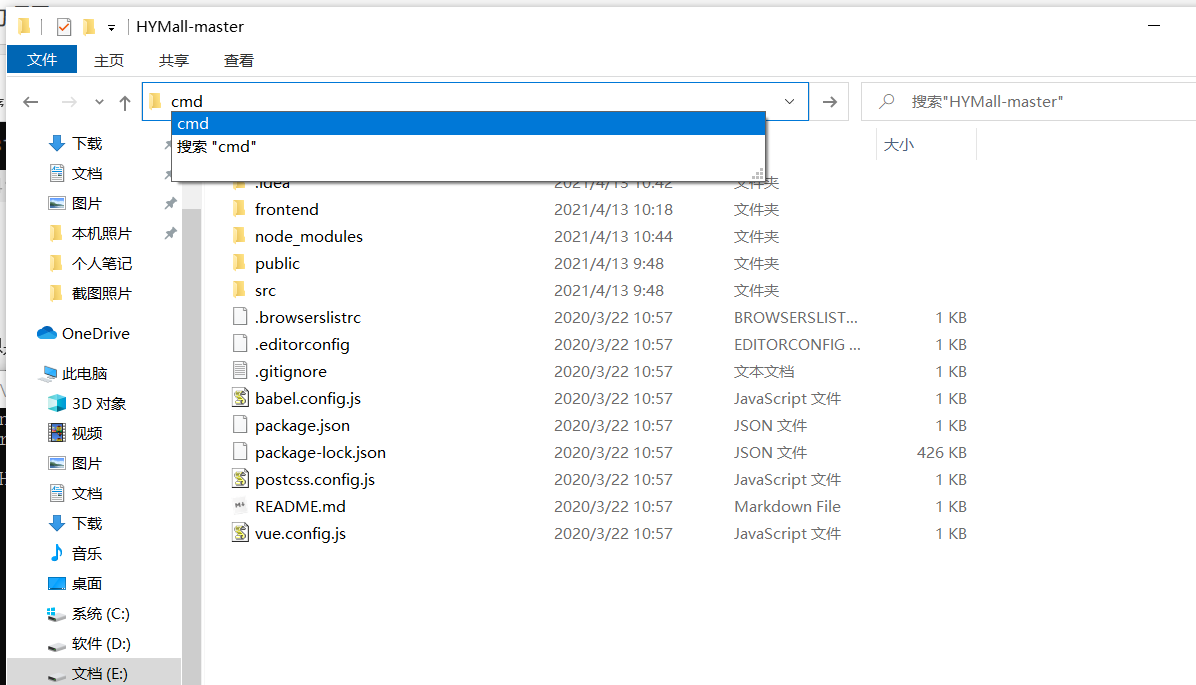Select the package.json file icon
Image resolution: width=1196 pixels, height=685 pixels.
tap(240, 425)
